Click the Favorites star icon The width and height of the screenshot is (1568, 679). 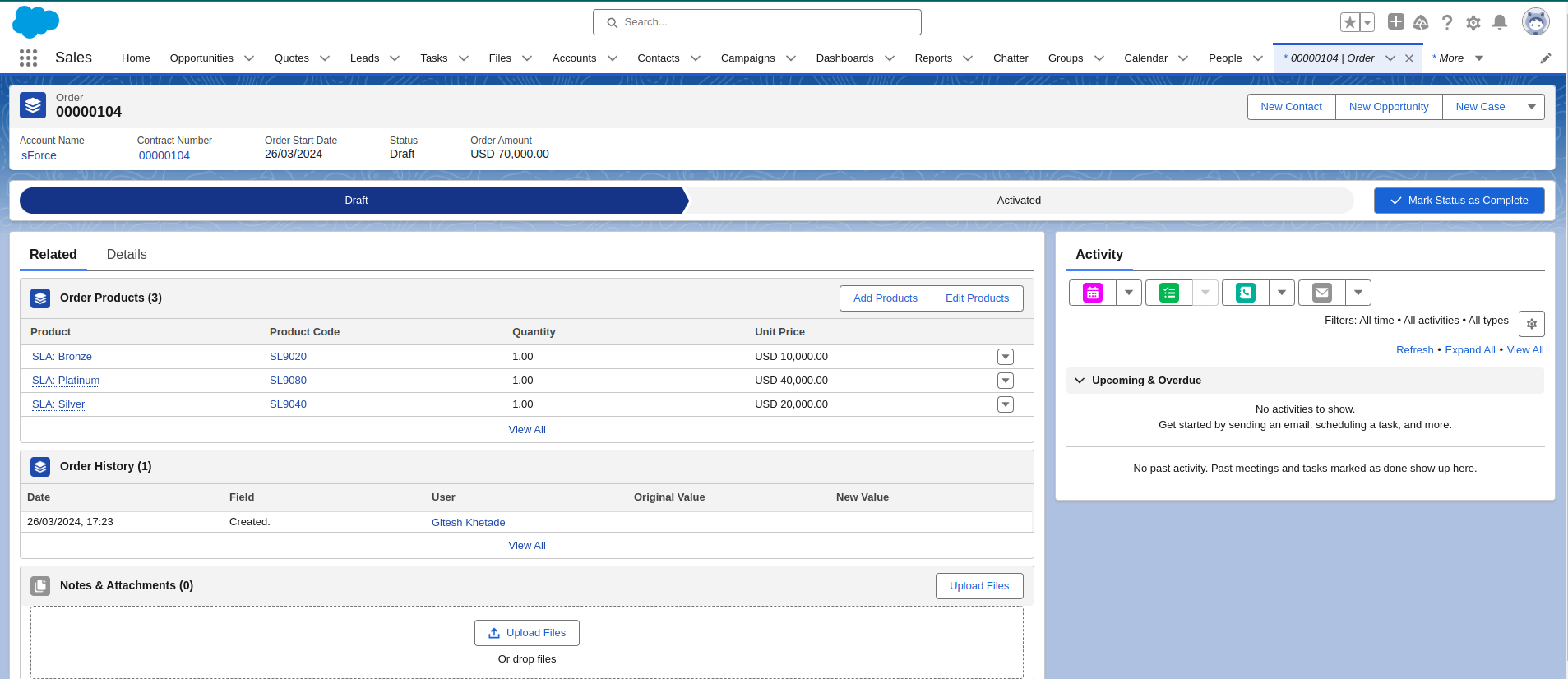1349,22
